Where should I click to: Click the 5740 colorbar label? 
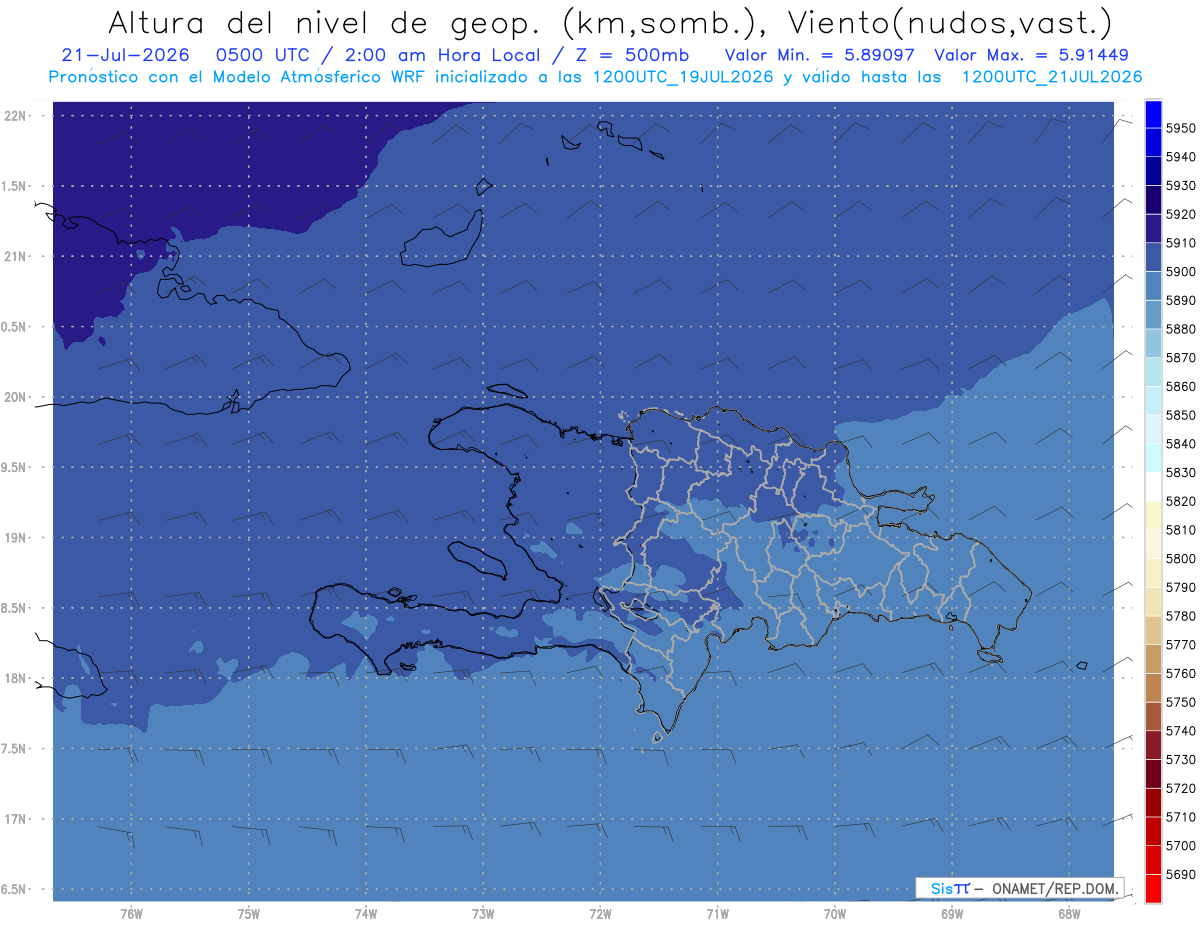pyautogui.click(x=1180, y=731)
